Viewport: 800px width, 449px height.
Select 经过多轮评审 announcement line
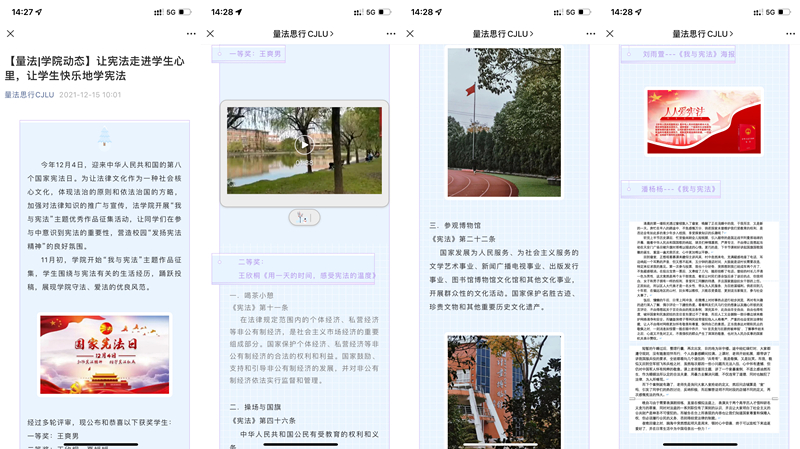[99, 422]
